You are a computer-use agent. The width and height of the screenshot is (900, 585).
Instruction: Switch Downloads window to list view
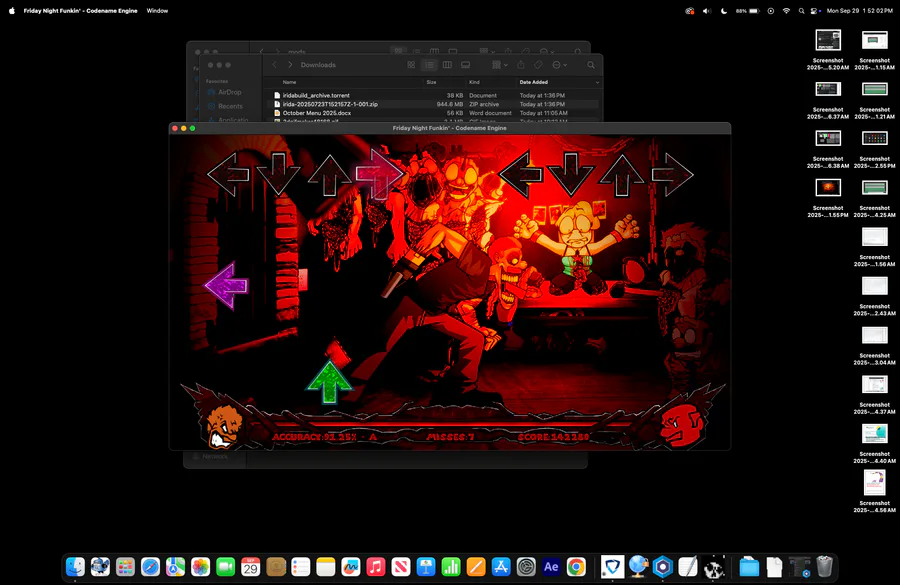click(x=429, y=65)
